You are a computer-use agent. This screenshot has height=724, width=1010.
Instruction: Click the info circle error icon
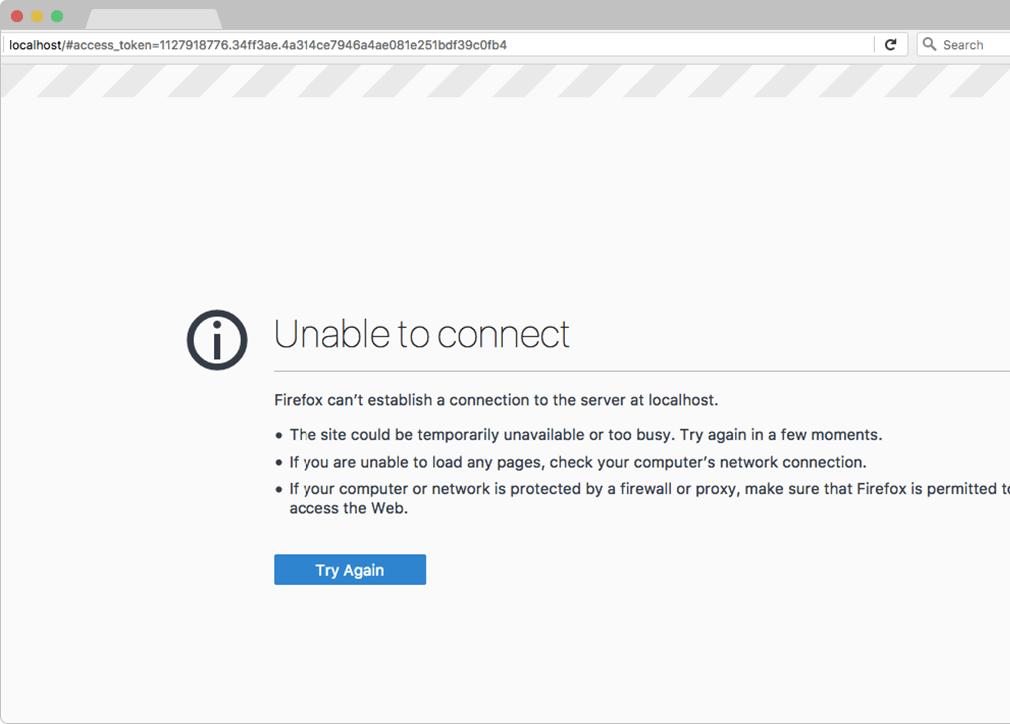coord(217,340)
